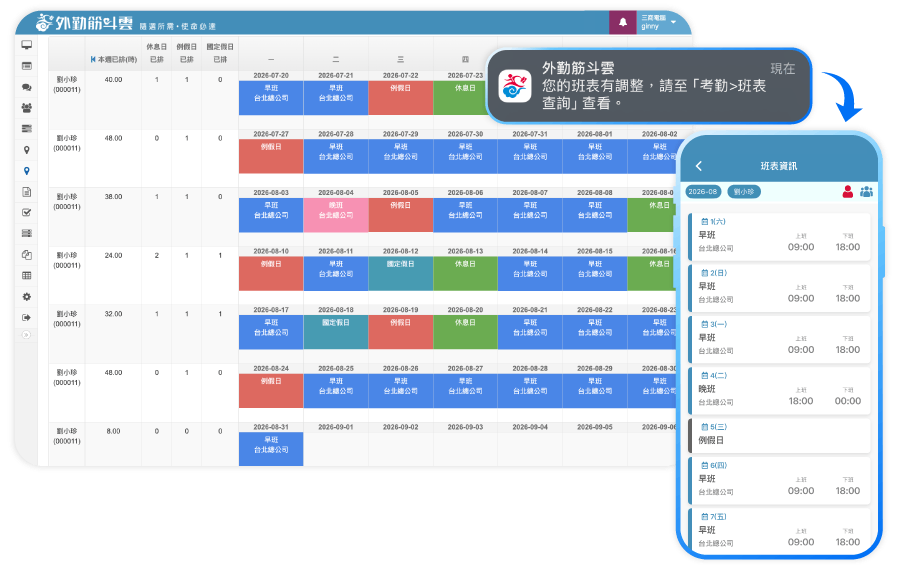Screen dimensions: 900x570
Task: Expand the sidebar with double-chevron button
Action: coord(26,335)
